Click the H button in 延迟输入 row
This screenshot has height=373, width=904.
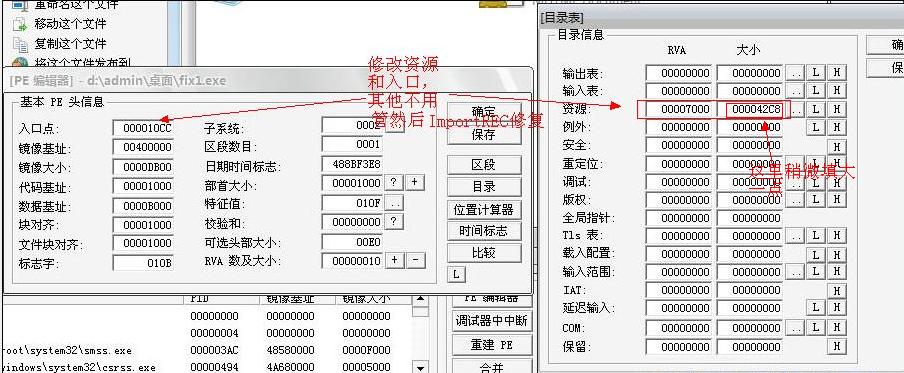[836, 308]
